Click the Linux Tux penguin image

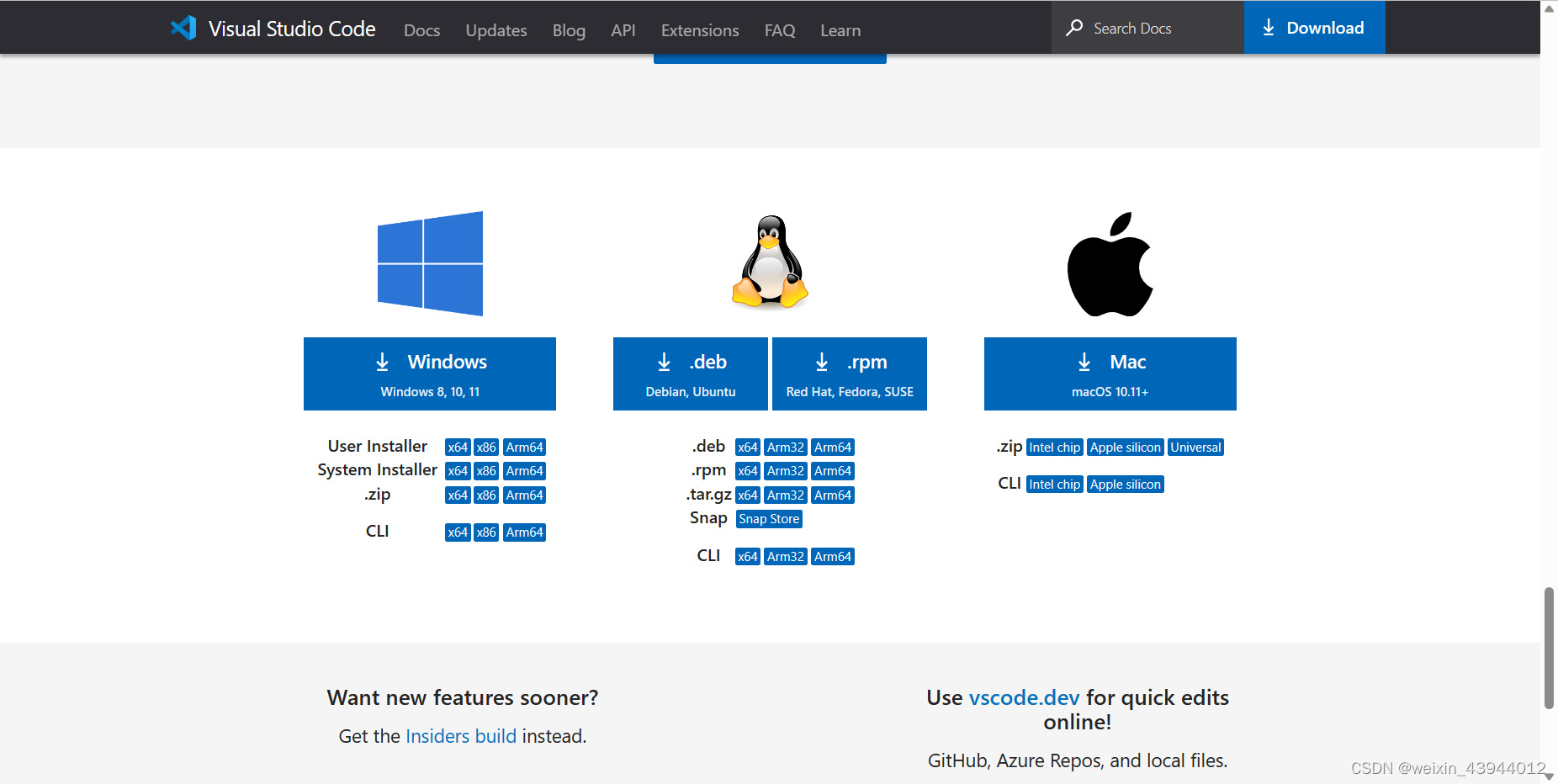tap(770, 262)
